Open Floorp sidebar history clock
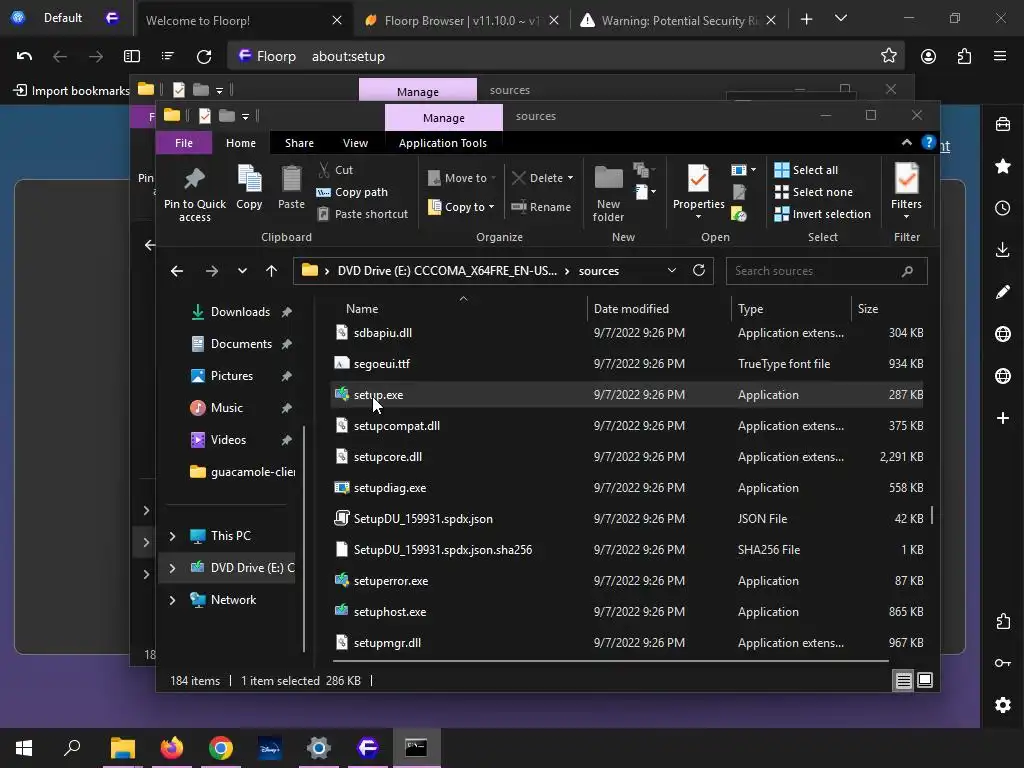The width and height of the screenshot is (1024, 768). click(1002, 208)
